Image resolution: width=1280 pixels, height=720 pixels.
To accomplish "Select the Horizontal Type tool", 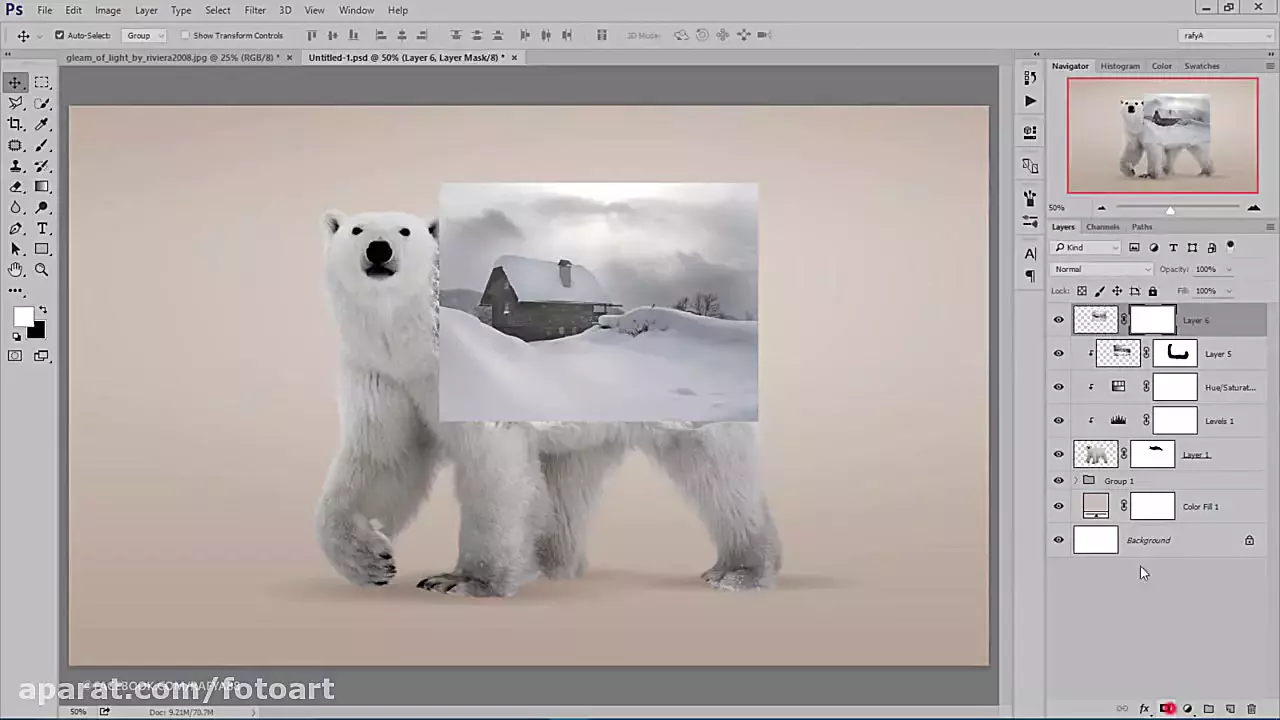I will [42, 229].
